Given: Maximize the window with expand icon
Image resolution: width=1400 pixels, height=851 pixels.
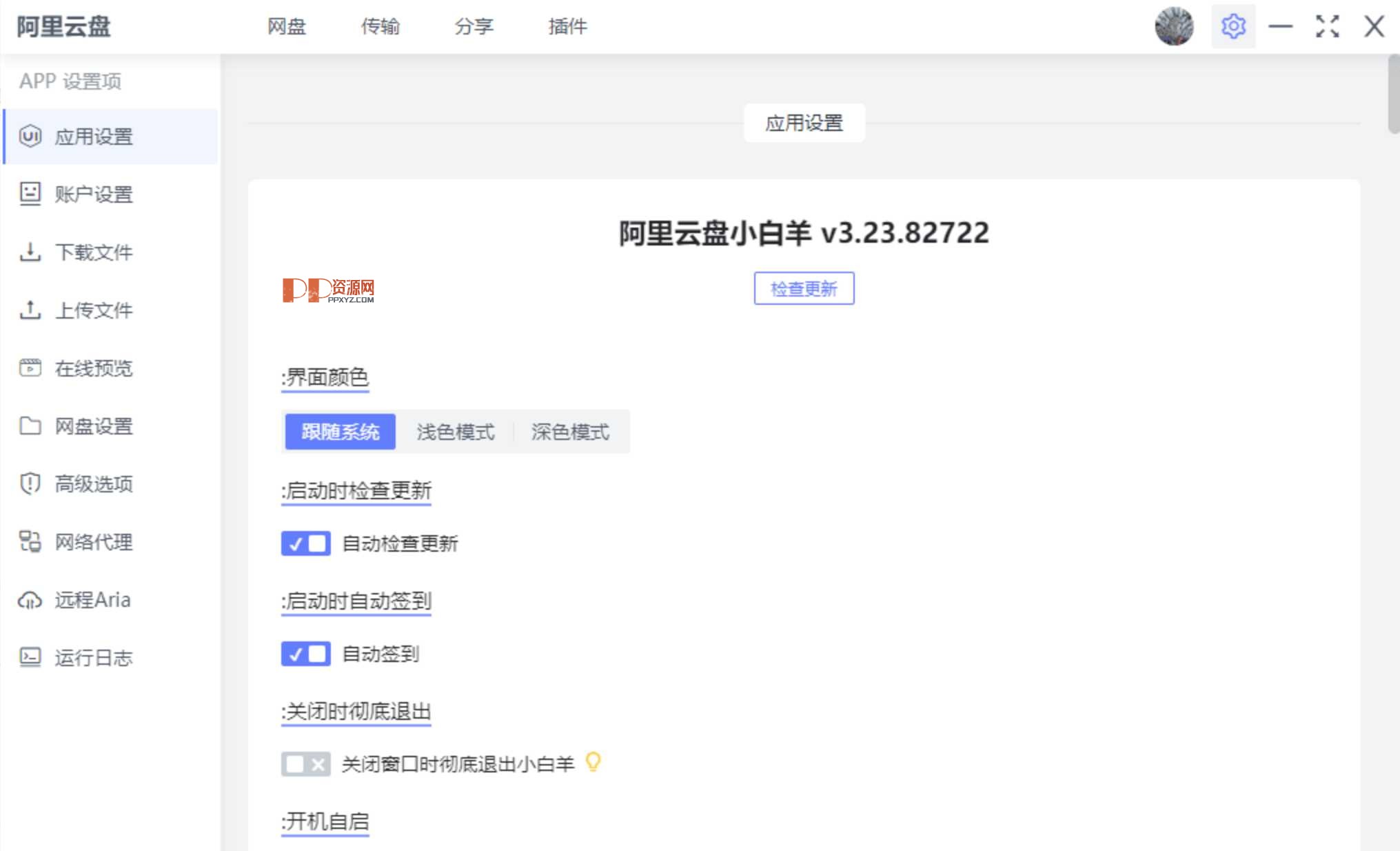Looking at the screenshot, I should click(1327, 26).
